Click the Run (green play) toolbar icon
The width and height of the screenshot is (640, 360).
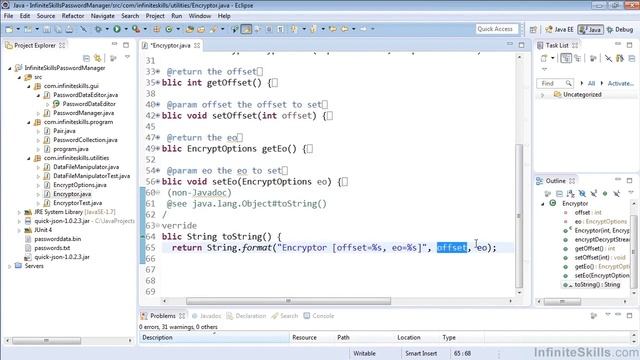point(117,29)
